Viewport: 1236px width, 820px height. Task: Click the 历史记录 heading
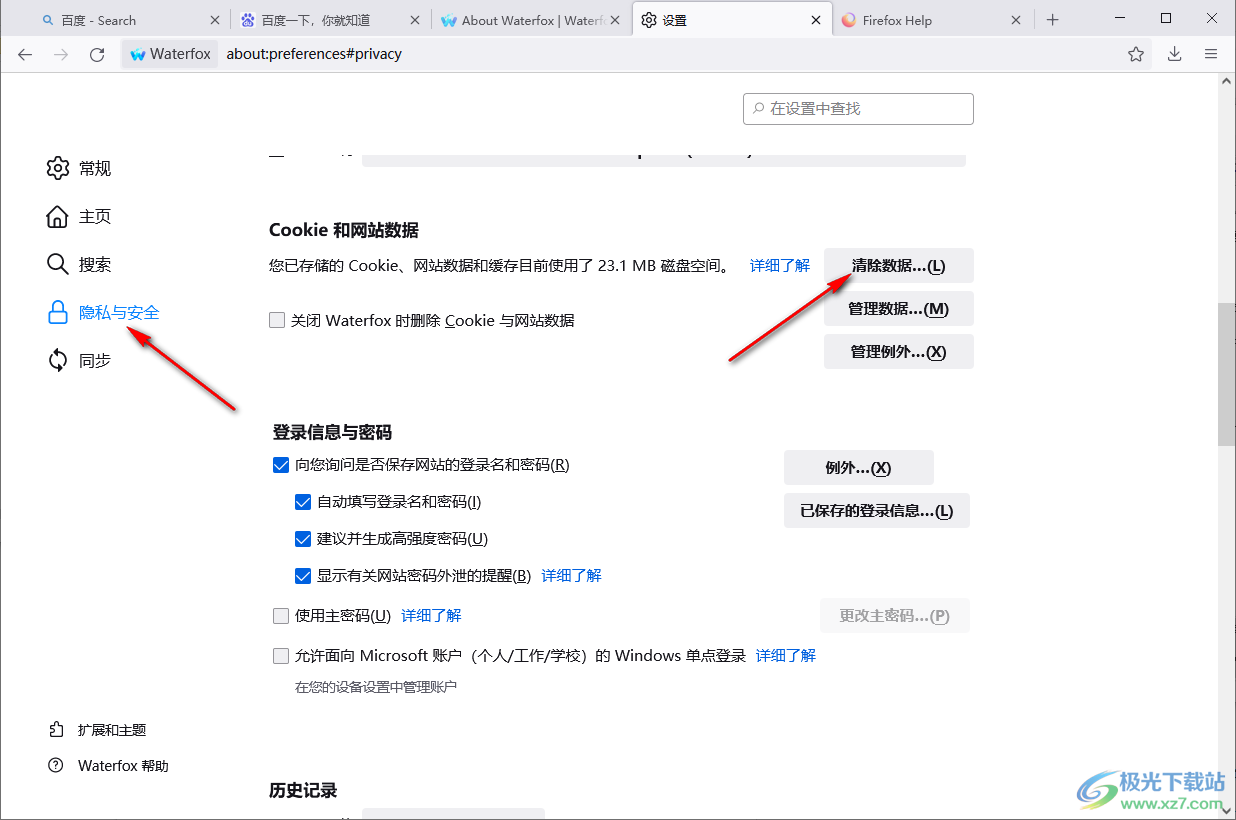(x=303, y=791)
